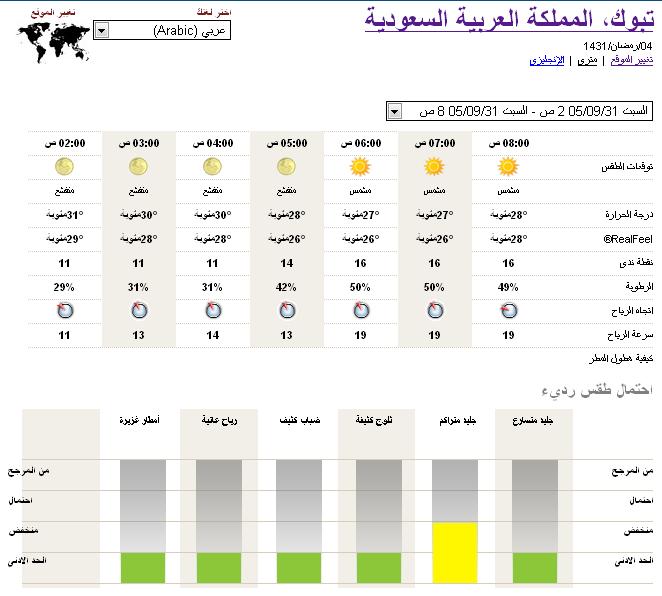Screen dimensions: 662x596
Task: Click the 02:00 ص time header
Action: click(x=65, y=144)
